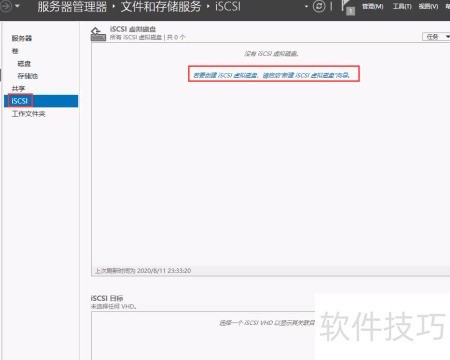Select 共享 in the left sidebar
450x360 pixels.
coord(18,89)
